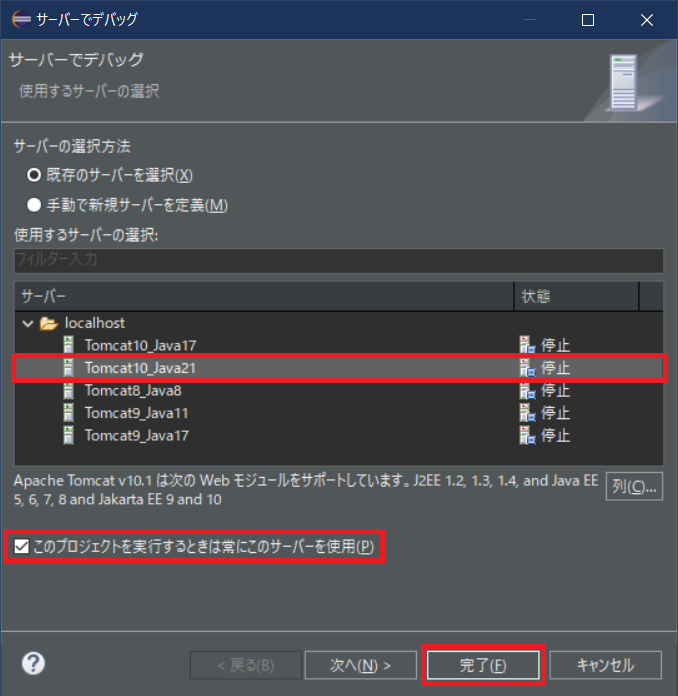Click the 状態 column header

click(x=576, y=296)
